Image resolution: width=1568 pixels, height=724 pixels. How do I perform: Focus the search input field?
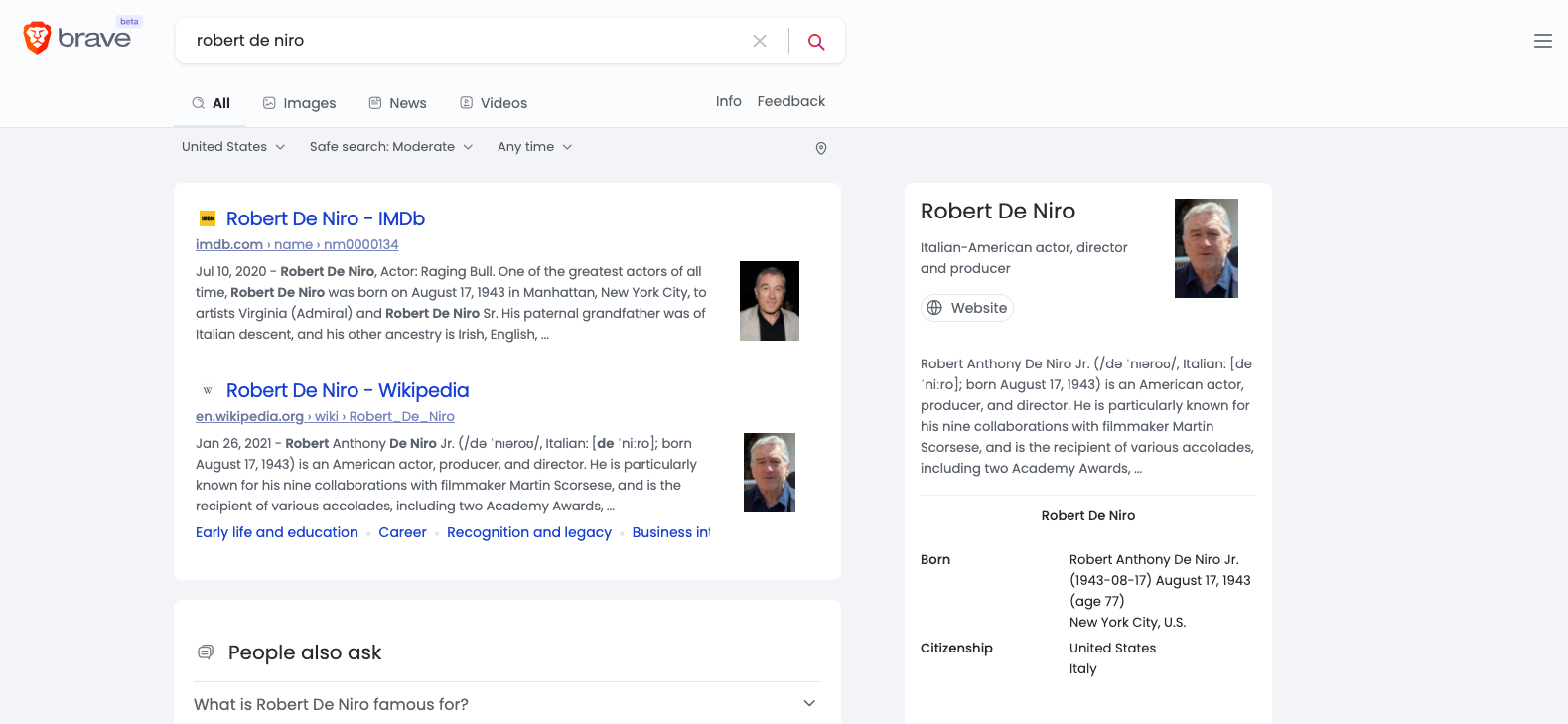(x=467, y=41)
